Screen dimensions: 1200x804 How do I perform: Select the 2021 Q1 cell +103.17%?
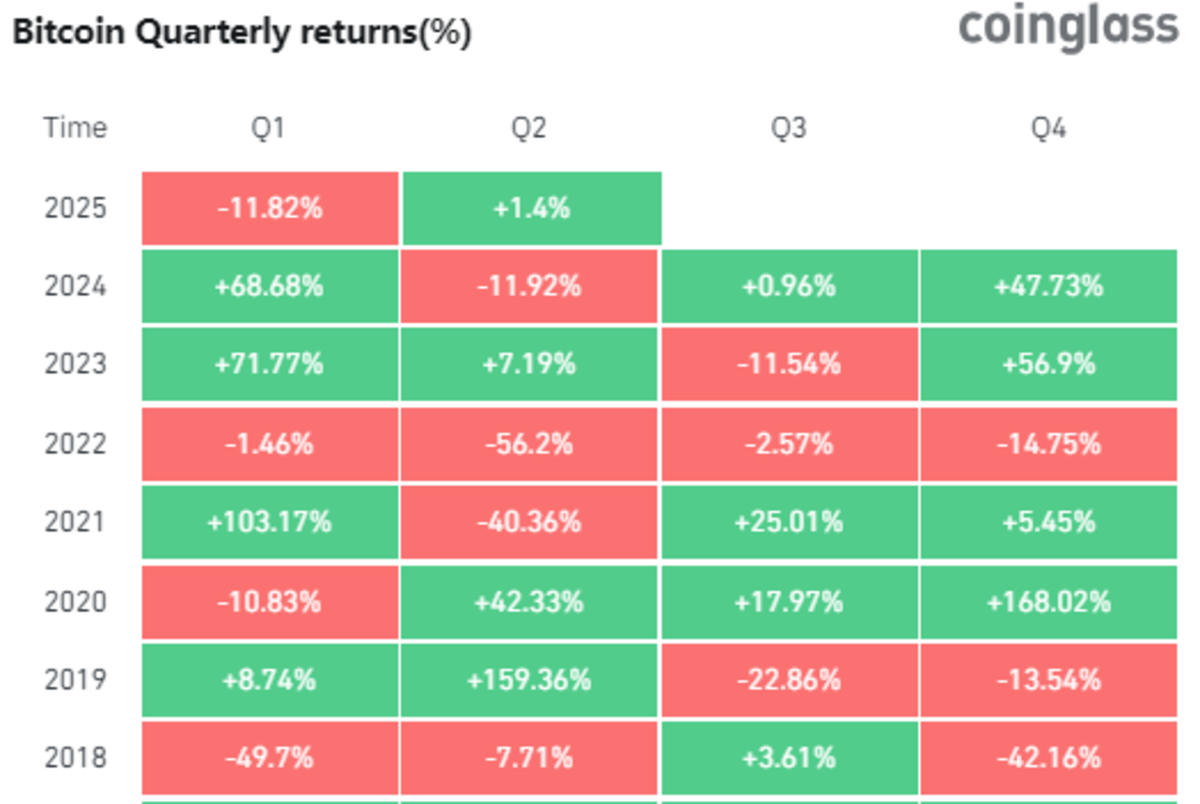270,522
